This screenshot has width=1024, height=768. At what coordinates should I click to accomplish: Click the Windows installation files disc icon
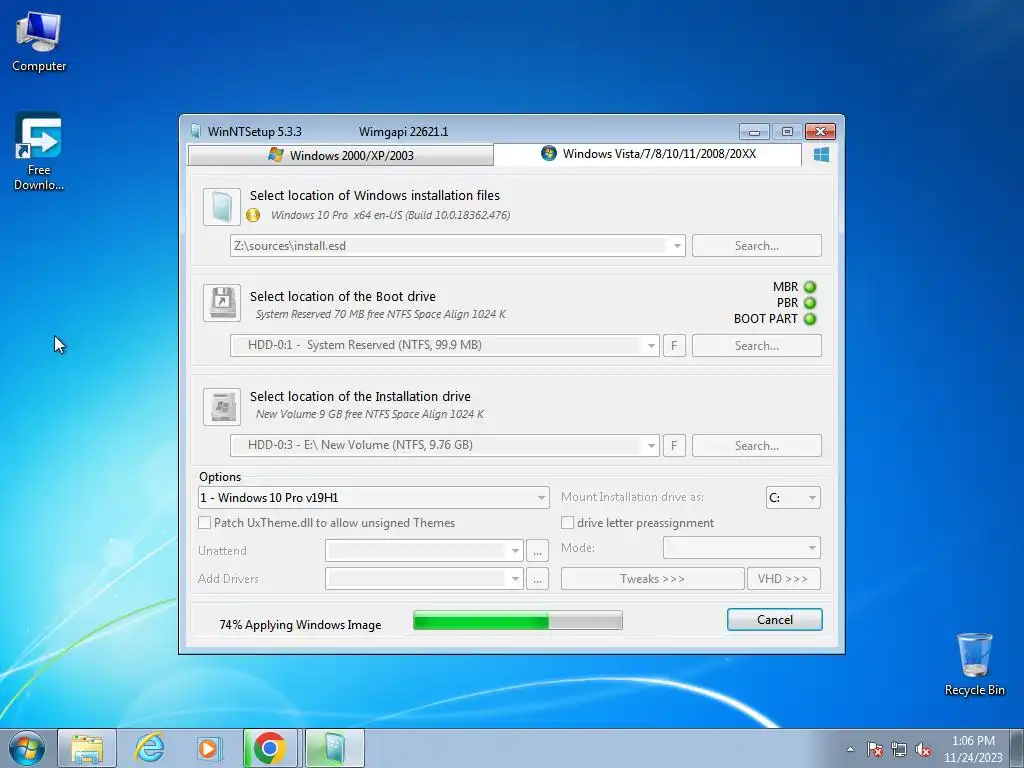222,206
